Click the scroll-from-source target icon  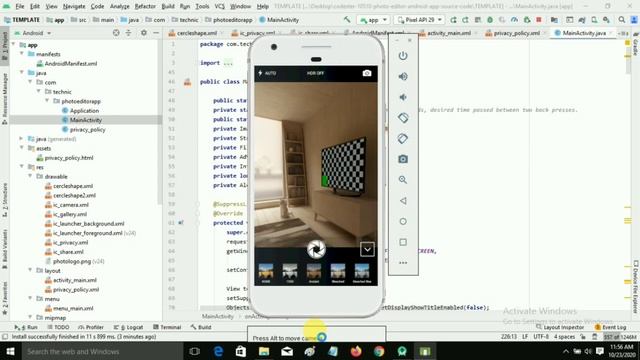point(116,33)
